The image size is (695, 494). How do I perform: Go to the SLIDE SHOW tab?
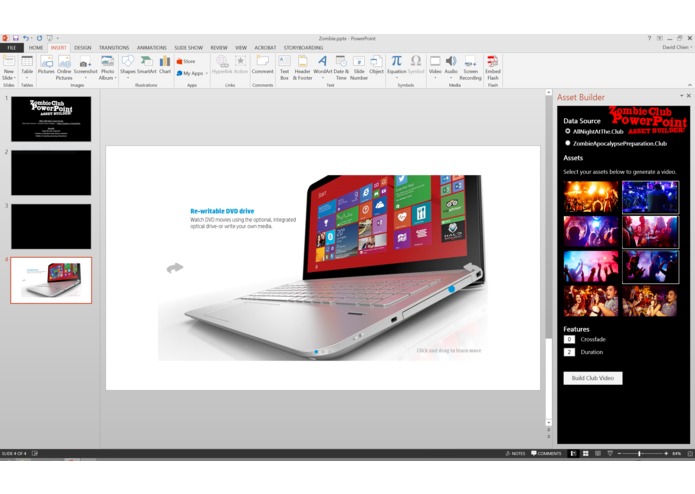click(188, 47)
